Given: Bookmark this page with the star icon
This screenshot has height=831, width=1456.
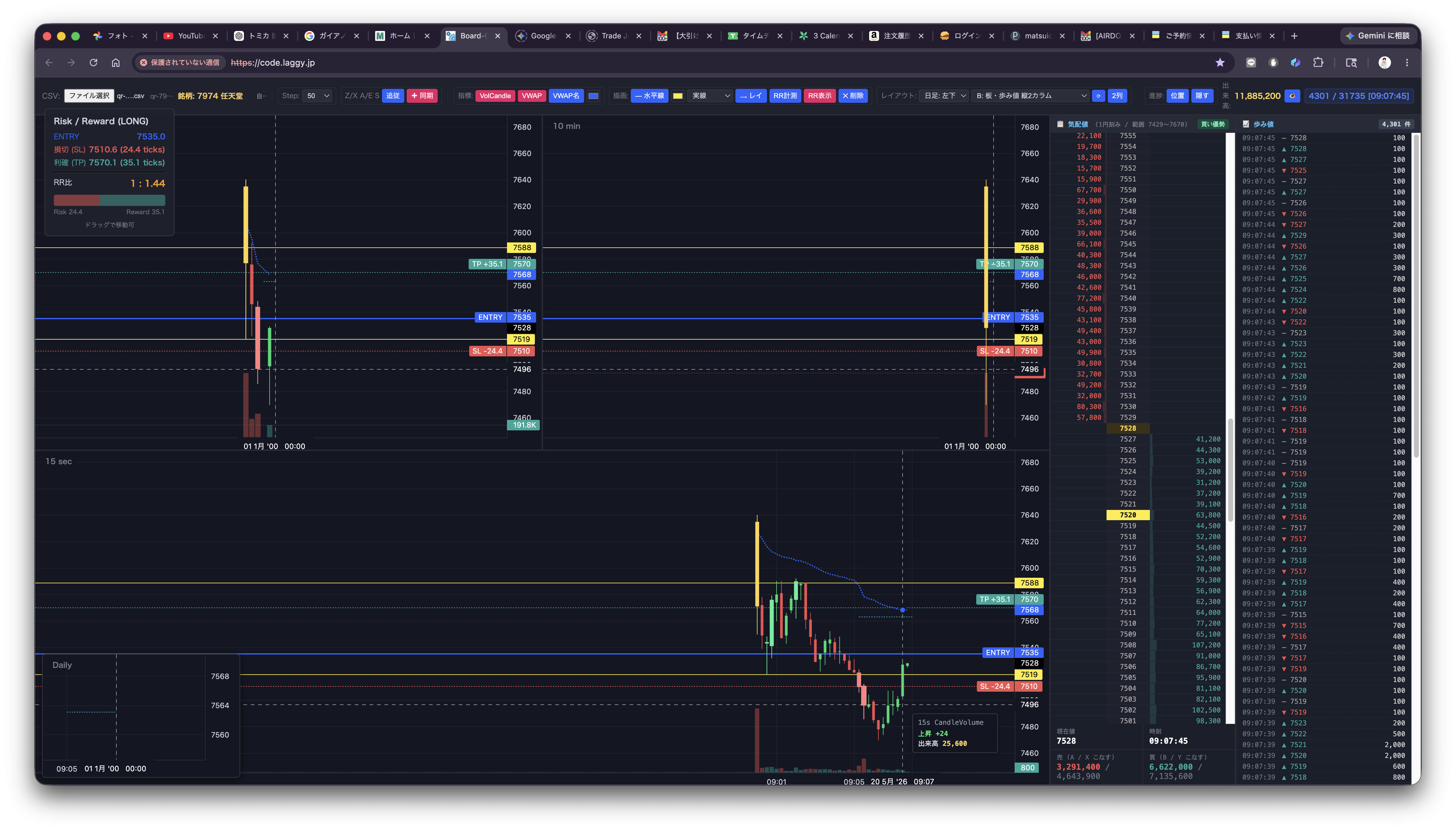Looking at the screenshot, I should click(x=1220, y=63).
